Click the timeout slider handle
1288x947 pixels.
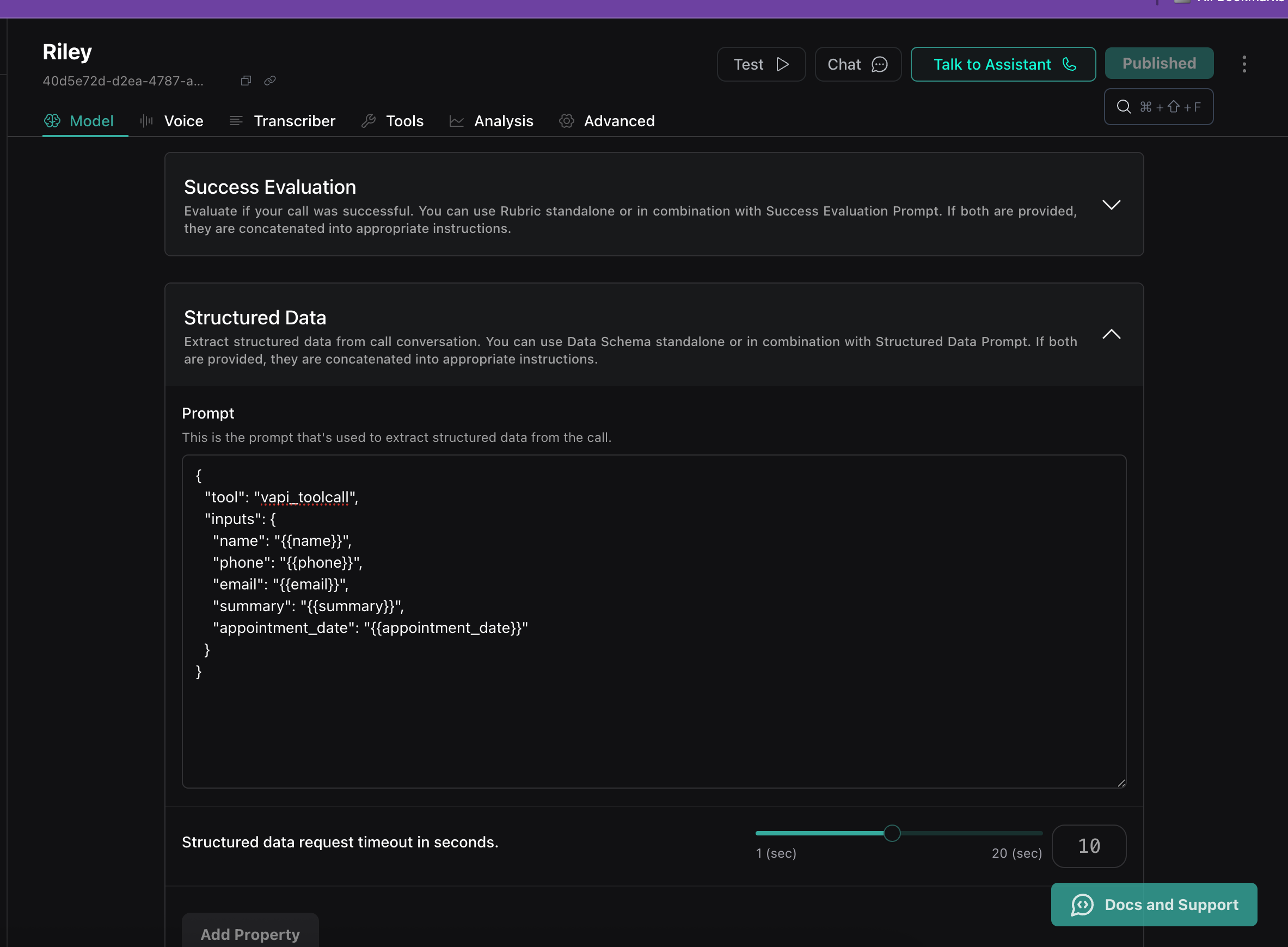[x=892, y=833]
